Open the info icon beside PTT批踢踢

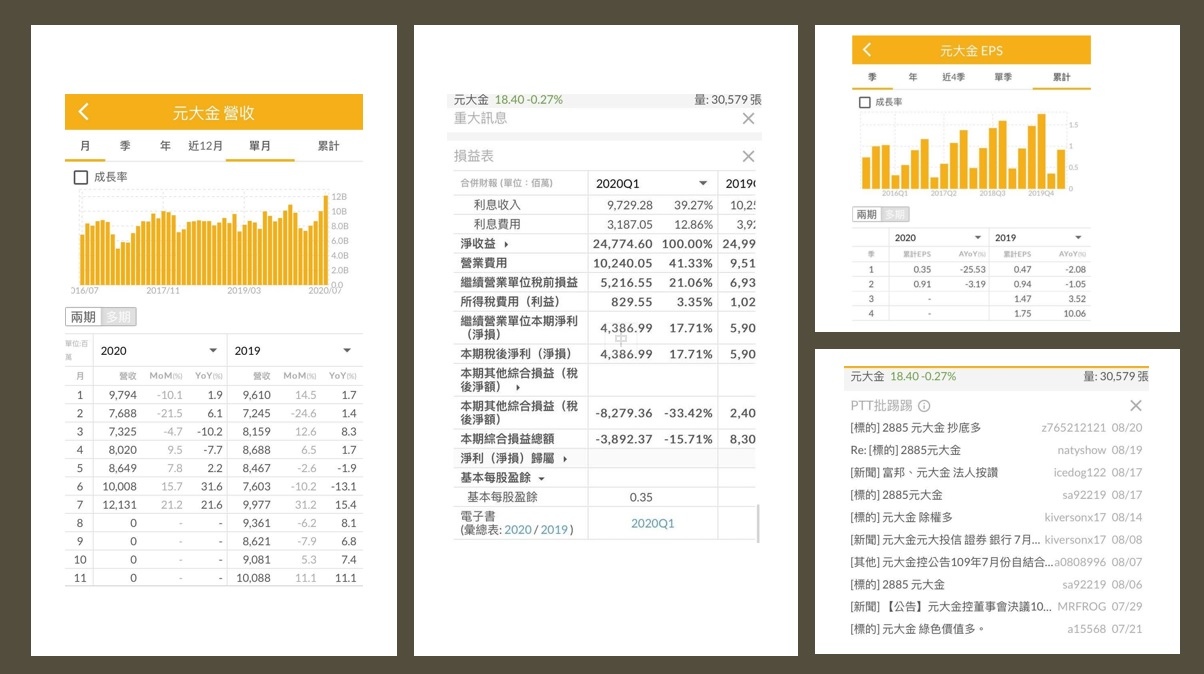(924, 406)
